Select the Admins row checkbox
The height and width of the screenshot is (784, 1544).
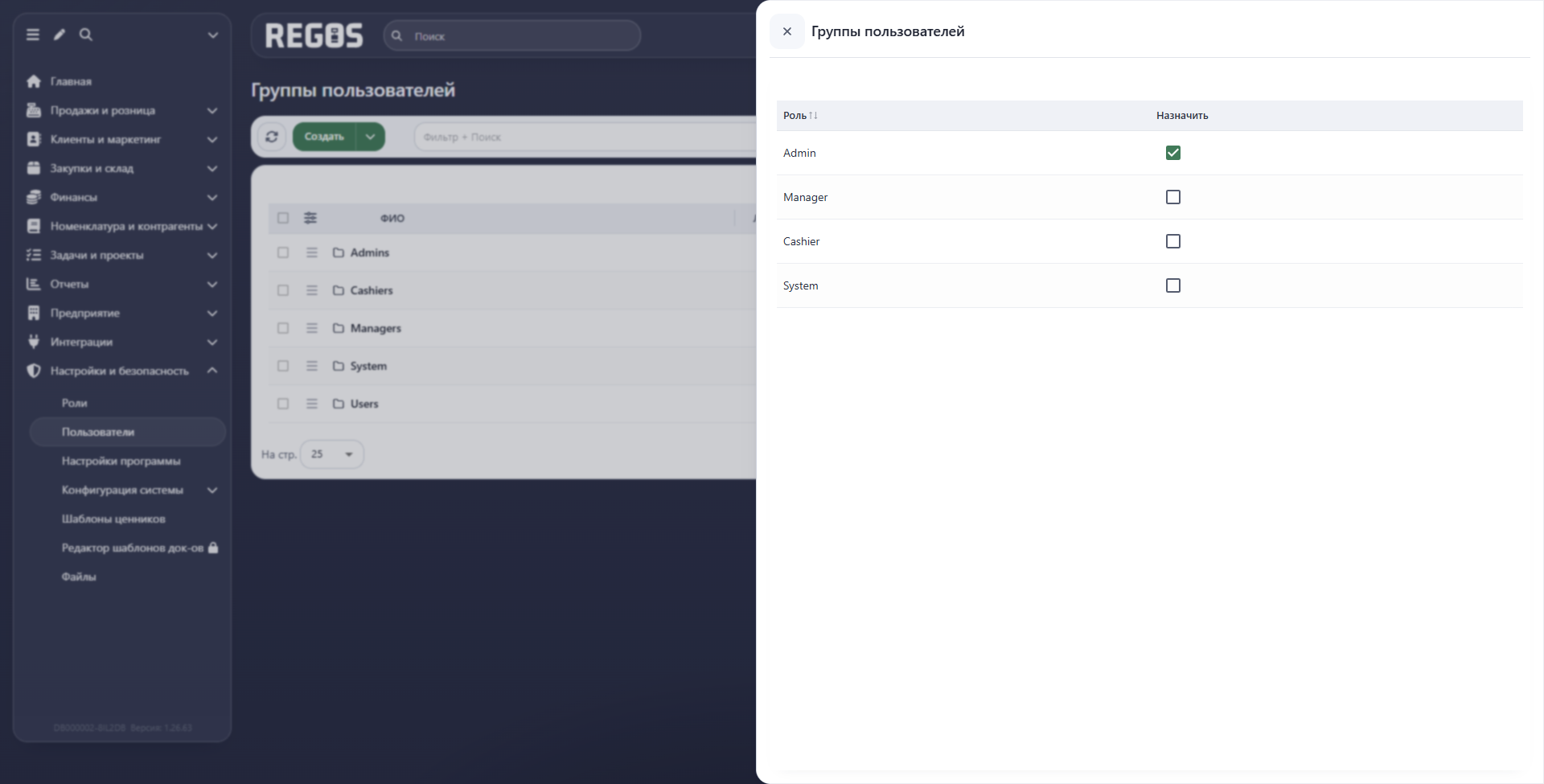click(283, 252)
